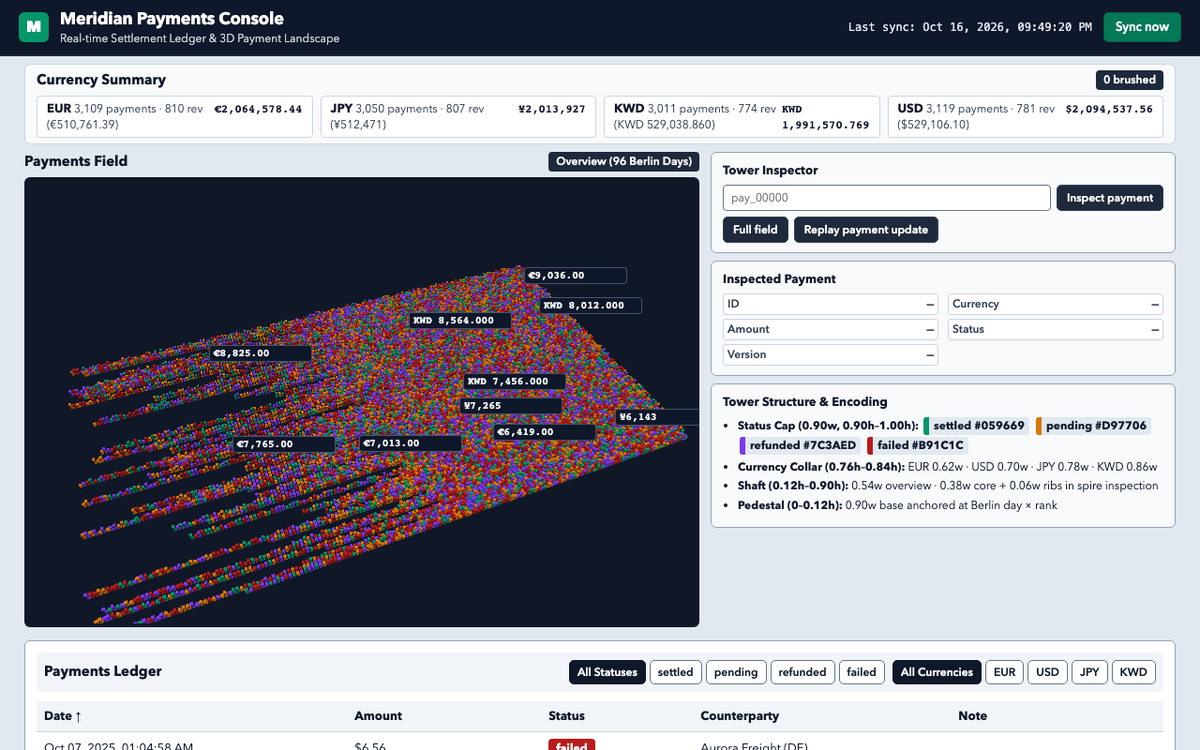Click the pending orange color swatch
The width and height of the screenshot is (1200, 750).
point(1039,426)
